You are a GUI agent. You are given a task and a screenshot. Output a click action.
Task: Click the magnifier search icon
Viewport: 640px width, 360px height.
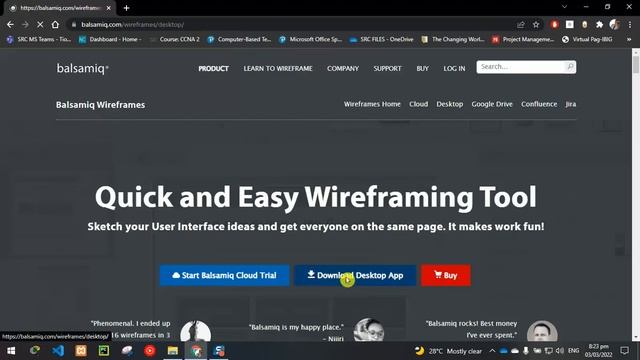[570, 67]
